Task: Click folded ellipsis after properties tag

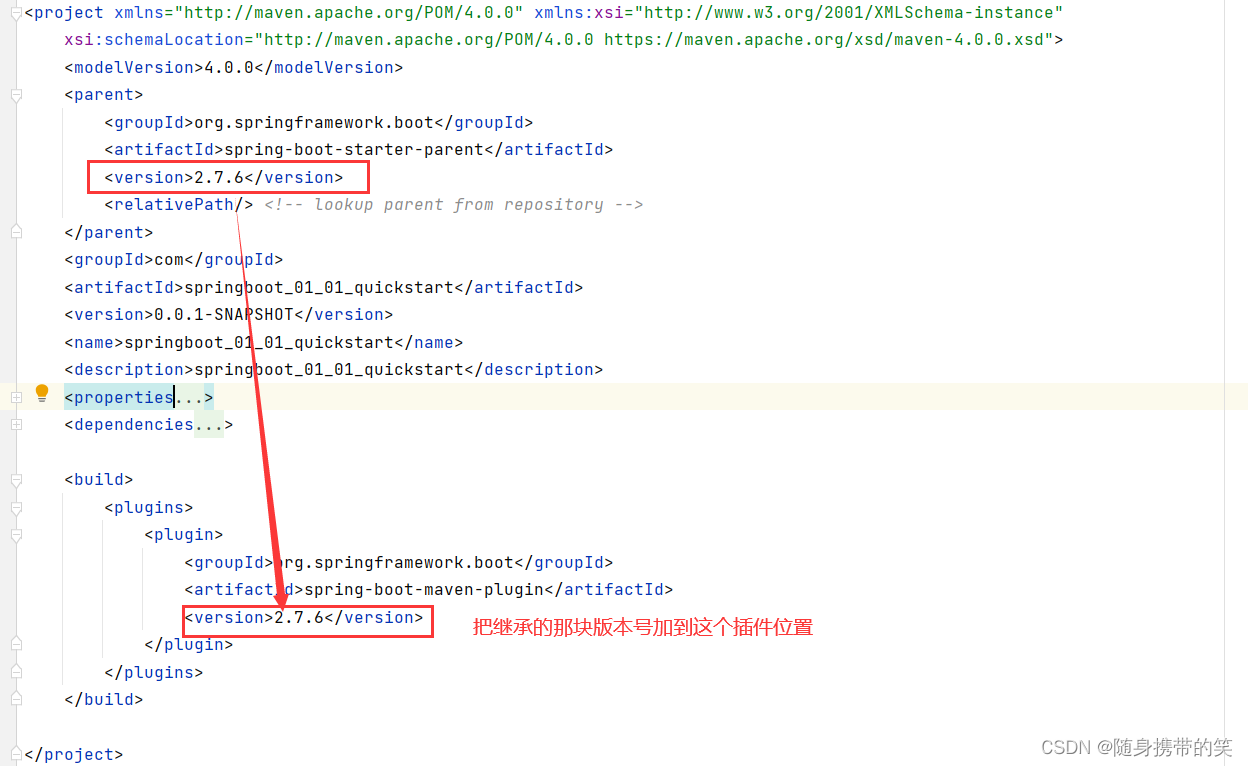Action: point(189,397)
